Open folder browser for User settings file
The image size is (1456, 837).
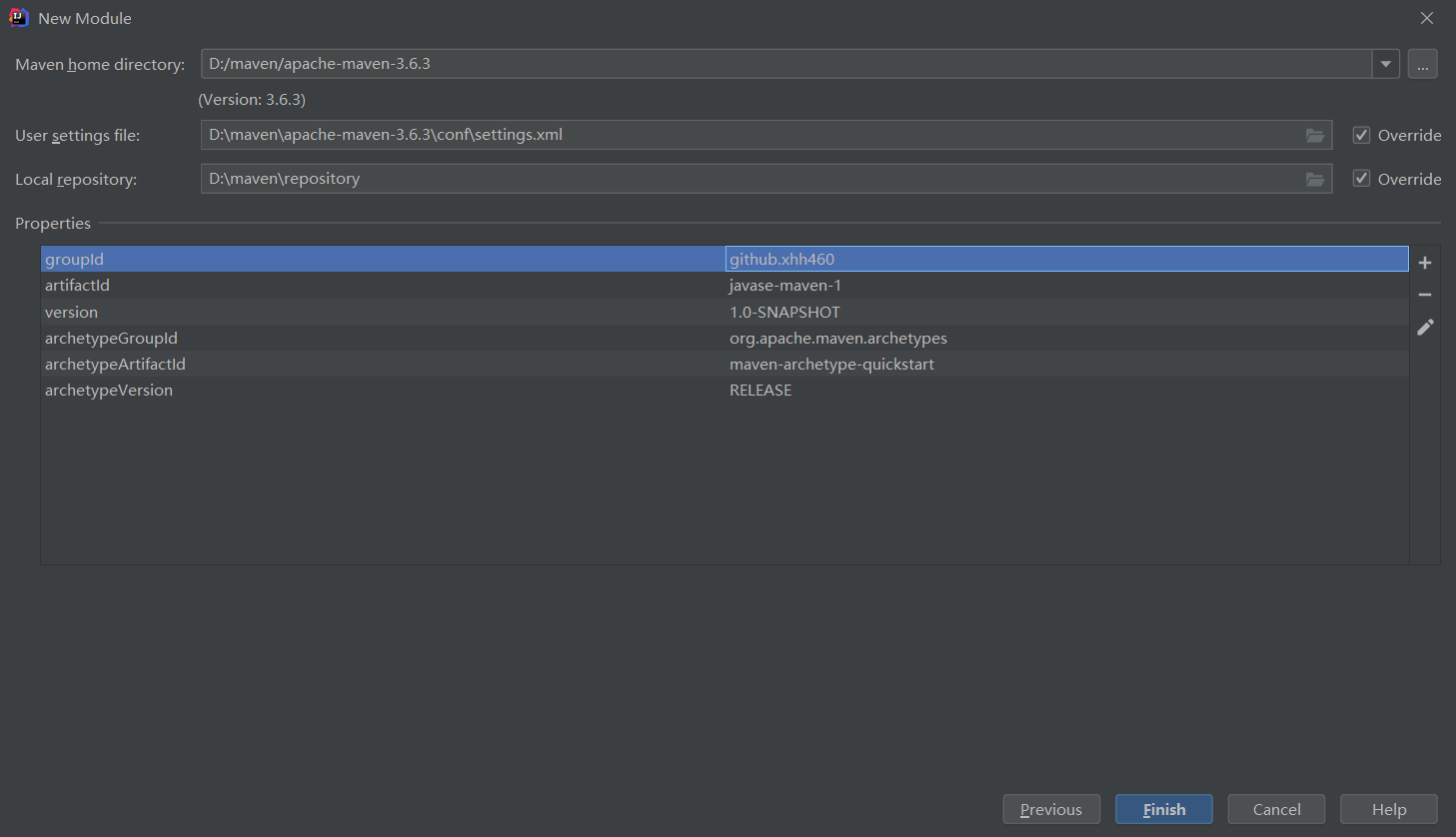click(x=1315, y=135)
